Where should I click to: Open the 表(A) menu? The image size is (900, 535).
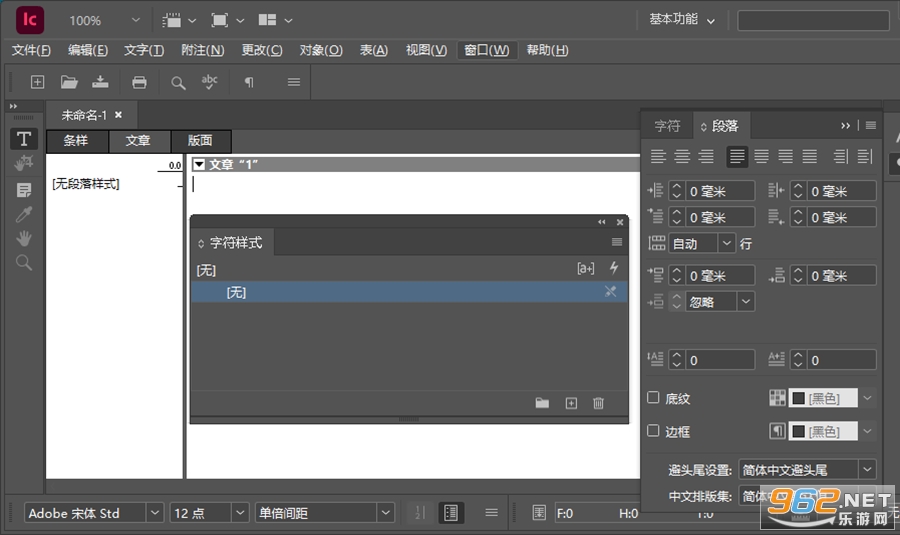[x=374, y=51]
